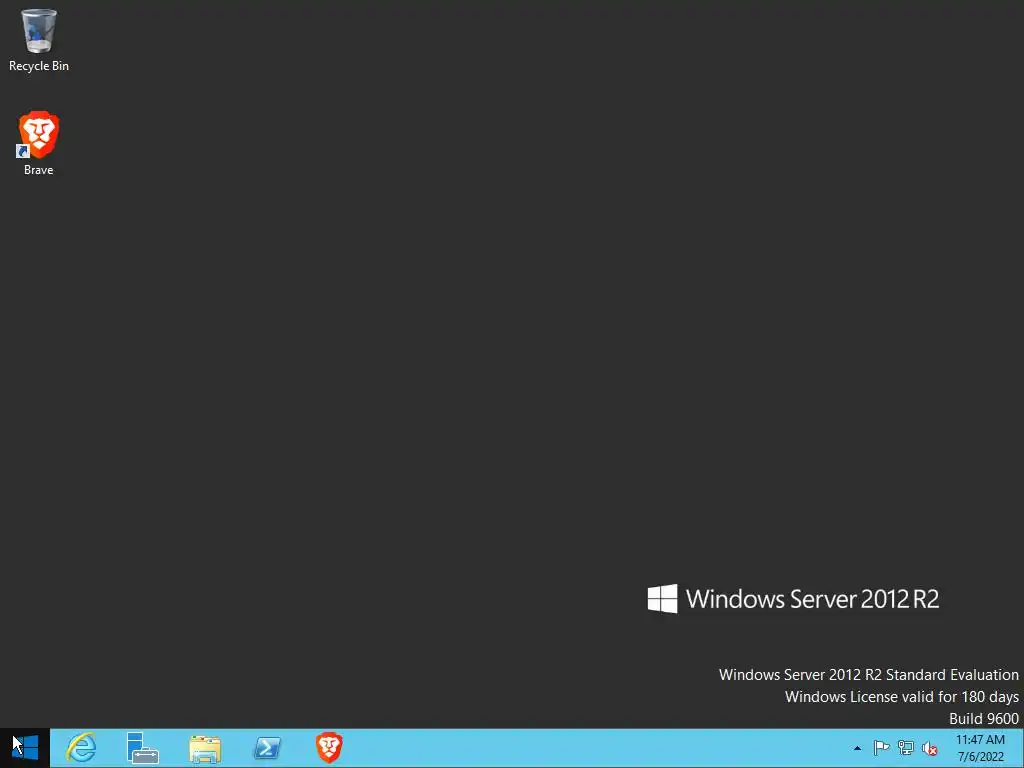Image resolution: width=1024 pixels, height=768 pixels.
Task: Open File Explorer from taskbar
Action: pos(204,748)
